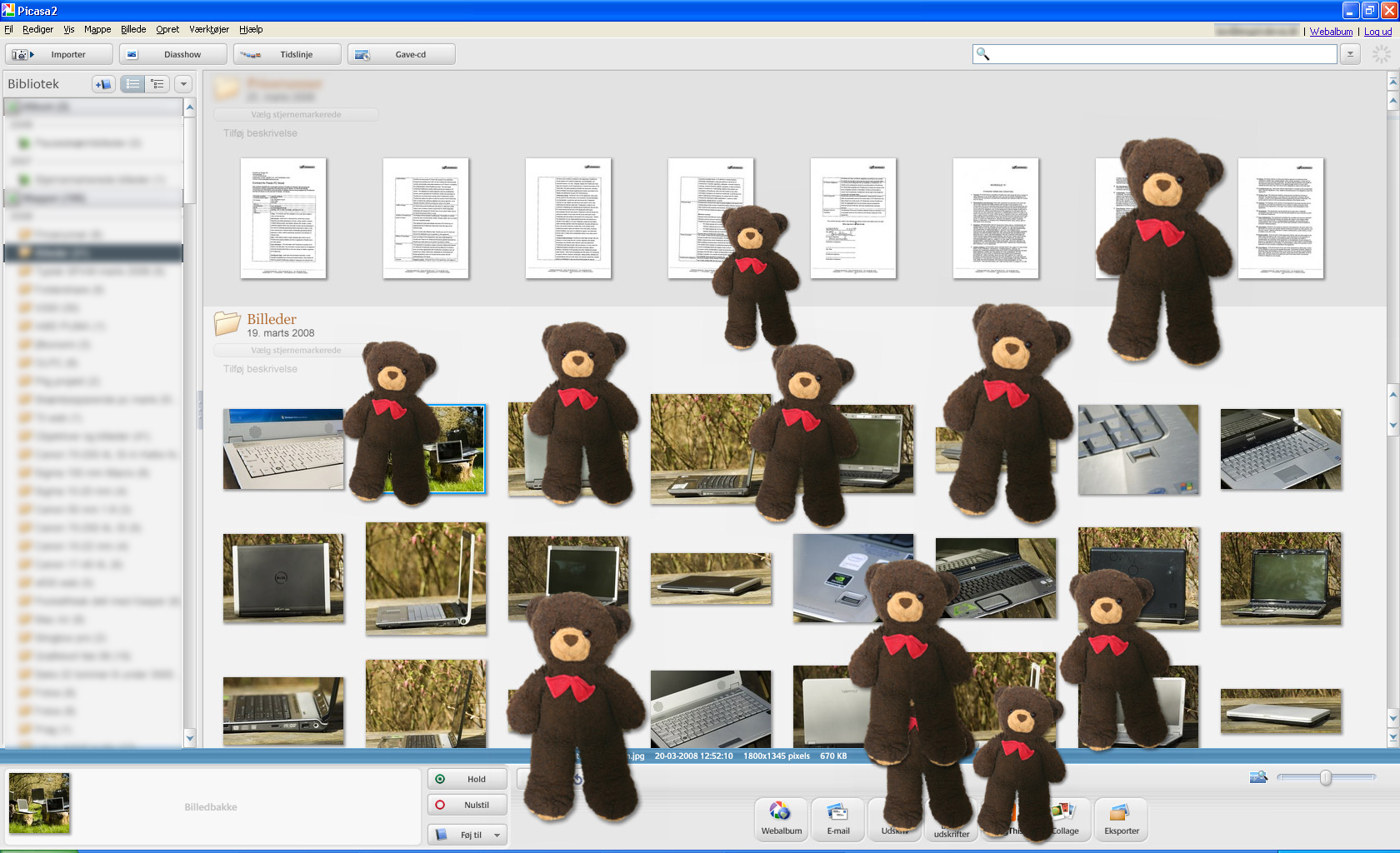Click the Eksporter export button
The height and width of the screenshot is (853, 1400).
click(1121, 819)
